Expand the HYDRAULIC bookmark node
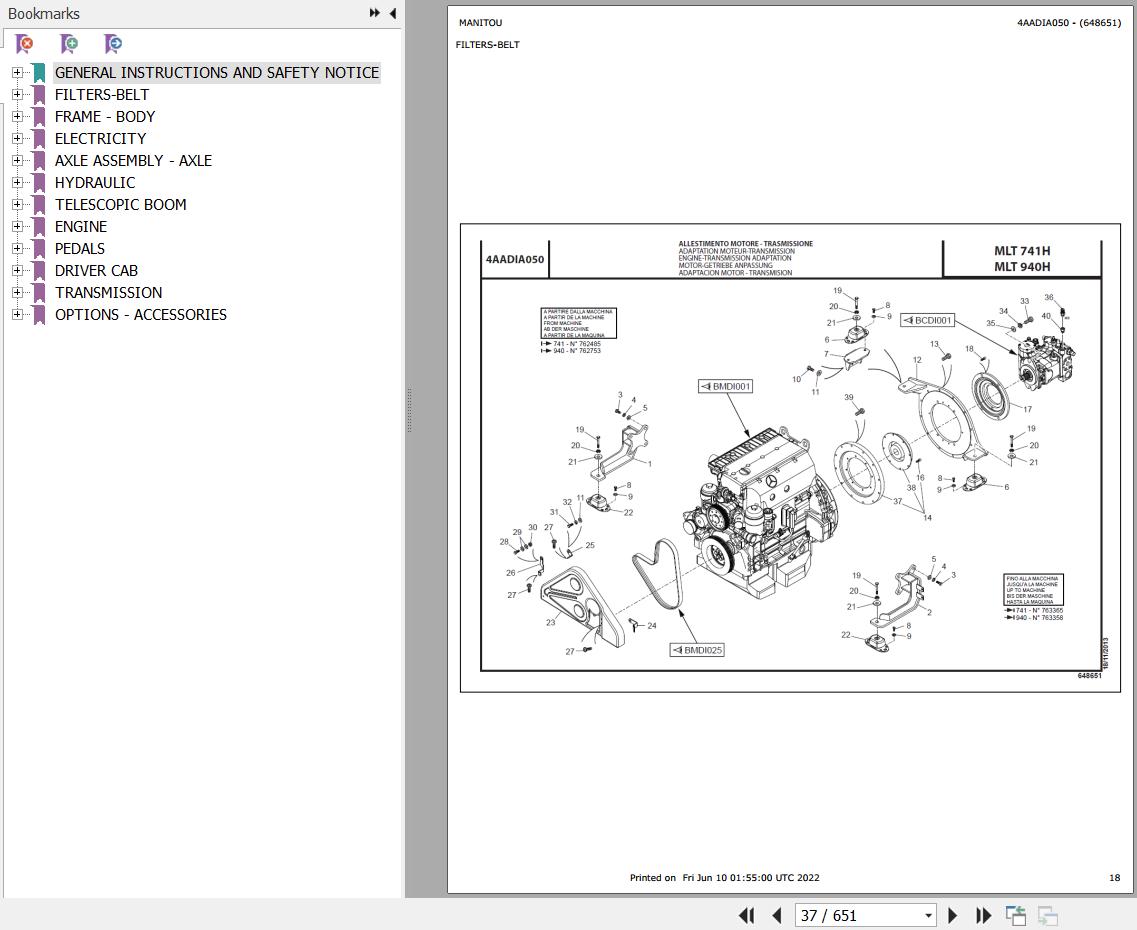Image resolution: width=1137 pixels, height=930 pixels. click(x=17, y=182)
